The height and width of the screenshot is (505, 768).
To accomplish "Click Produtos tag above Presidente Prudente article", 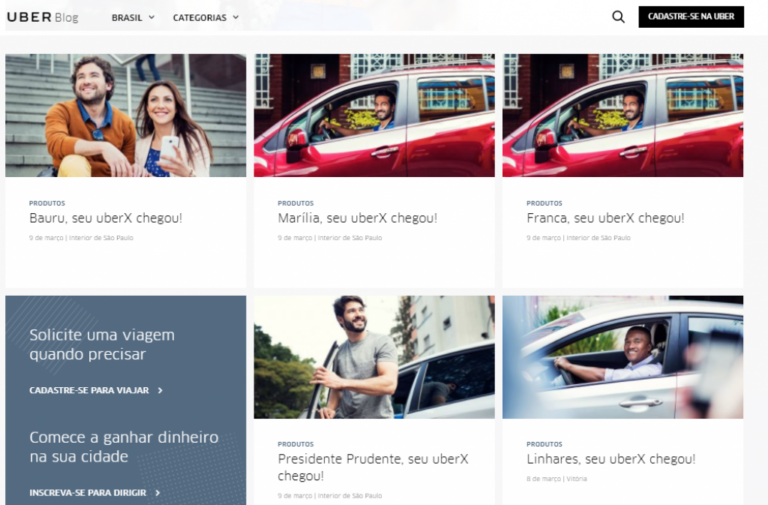I will tap(296, 444).
